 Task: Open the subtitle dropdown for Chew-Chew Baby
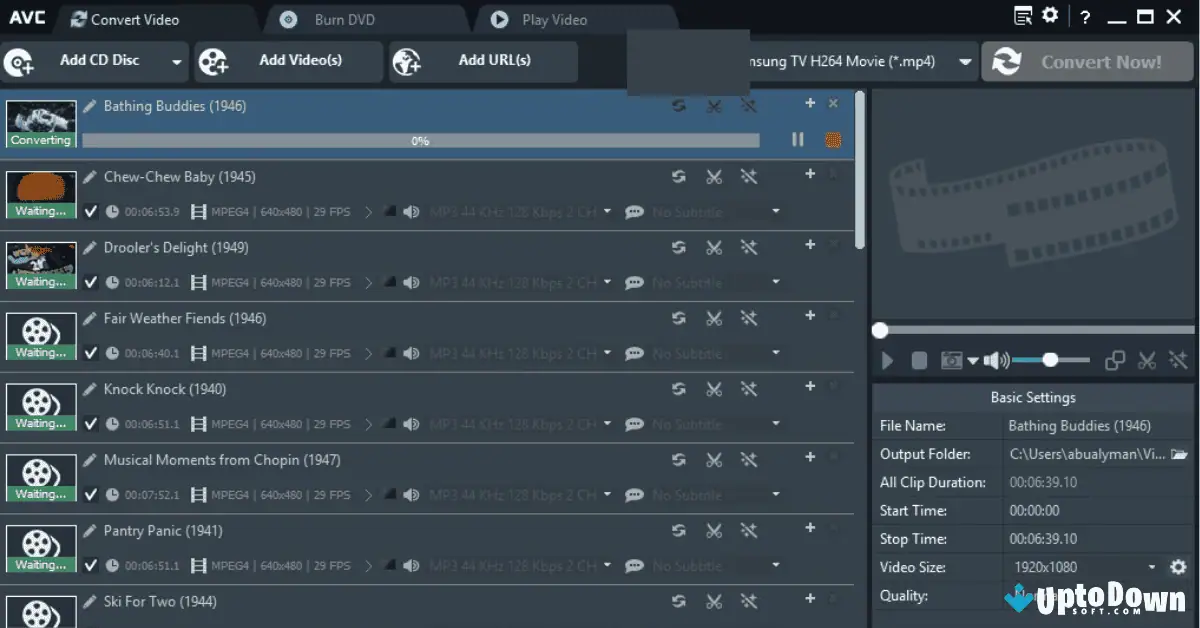[x=777, y=211]
